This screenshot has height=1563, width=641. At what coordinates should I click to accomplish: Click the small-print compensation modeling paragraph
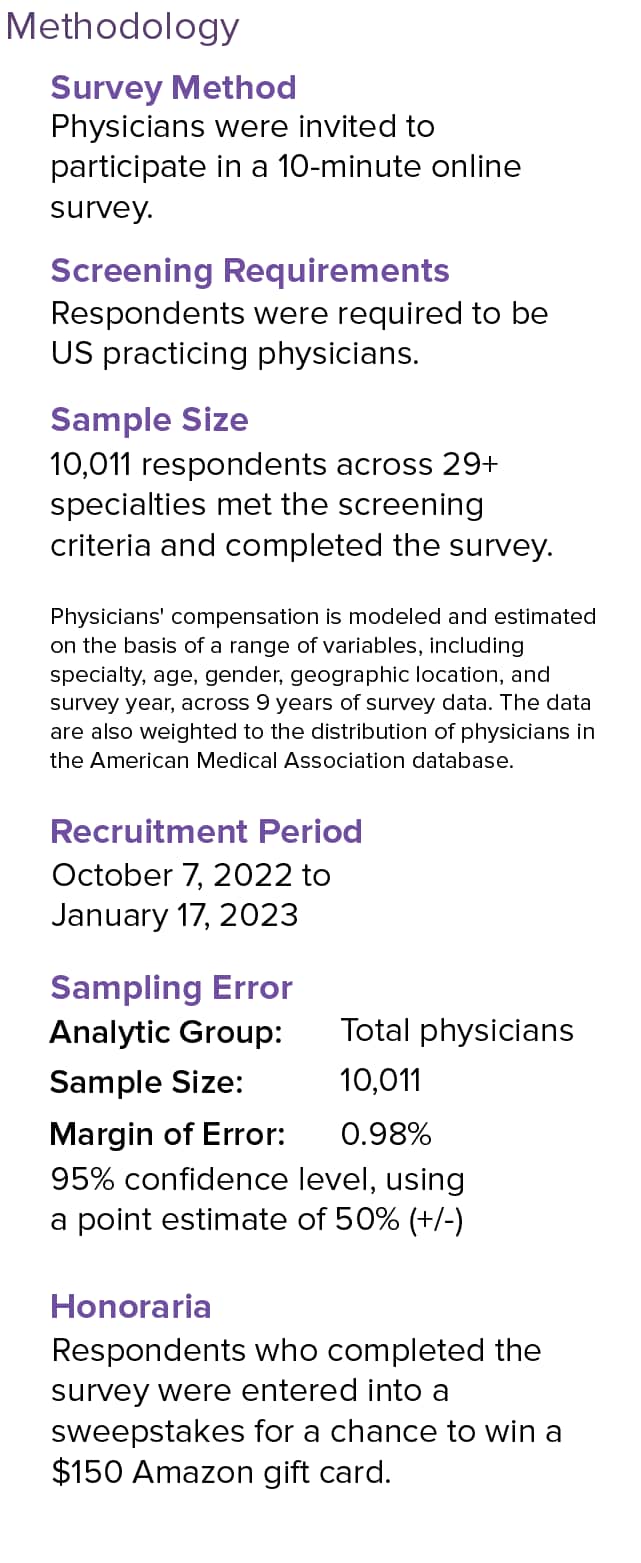(322, 688)
